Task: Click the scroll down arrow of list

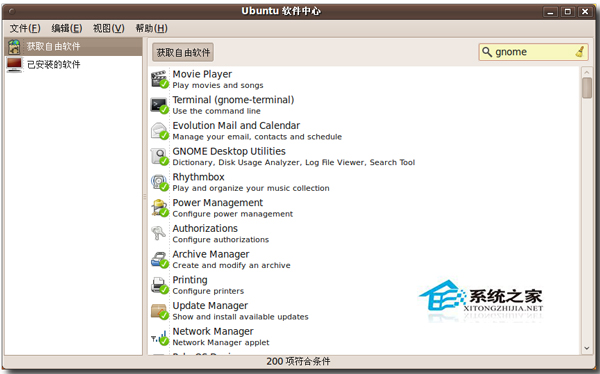Action: [587, 348]
